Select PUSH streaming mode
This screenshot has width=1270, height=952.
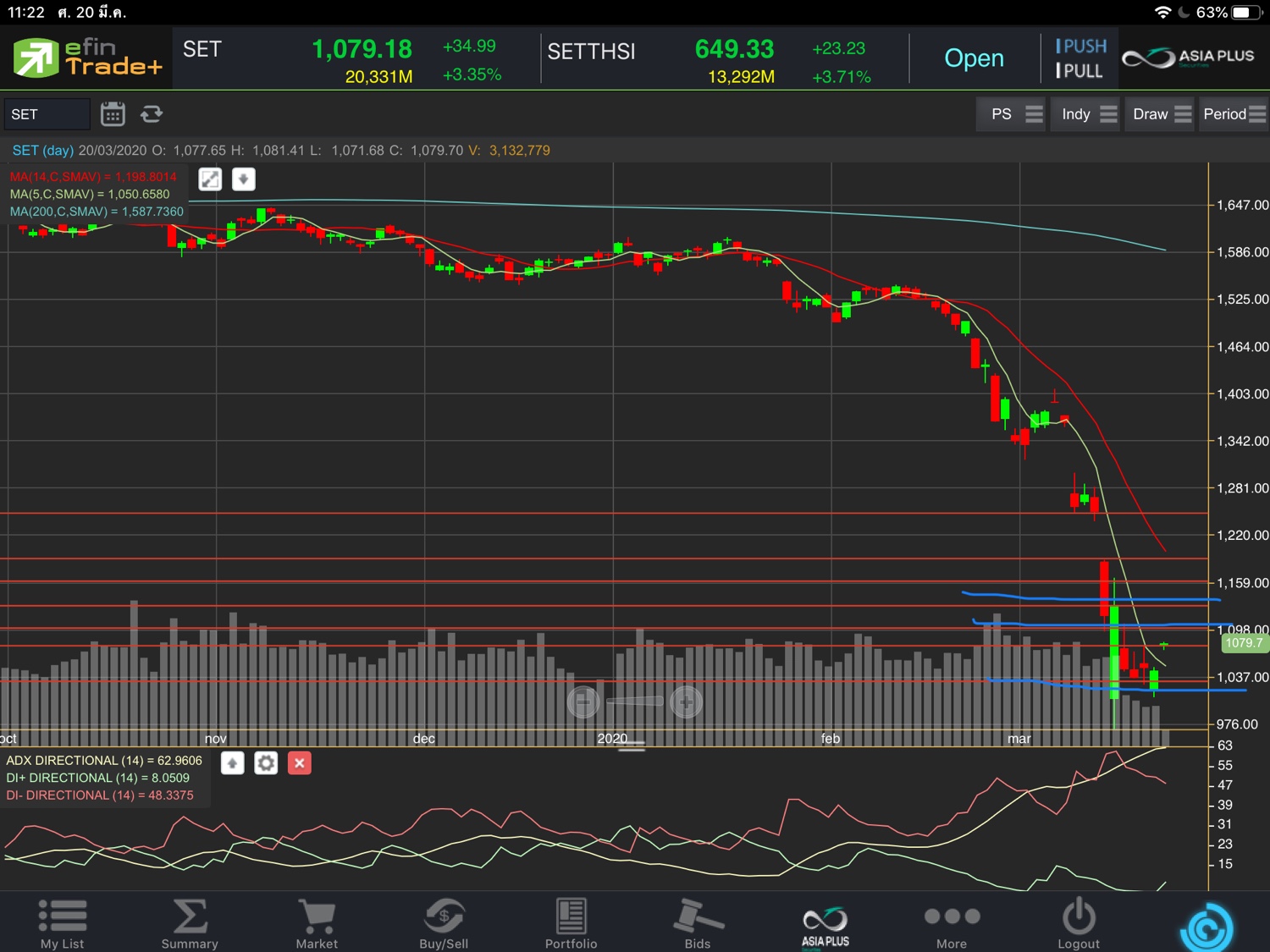1081,46
